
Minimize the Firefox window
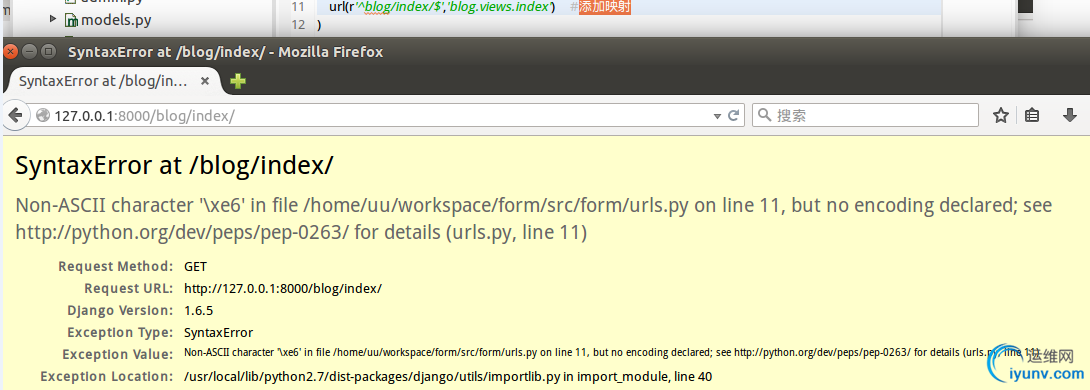(29, 51)
